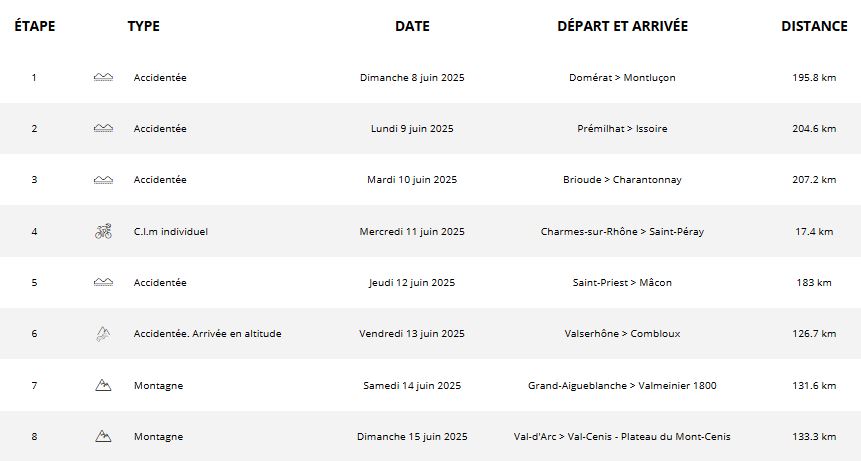The width and height of the screenshot is (861, 461).
Task: Click the stage 8 mountain icon
Action: (103, 436)
